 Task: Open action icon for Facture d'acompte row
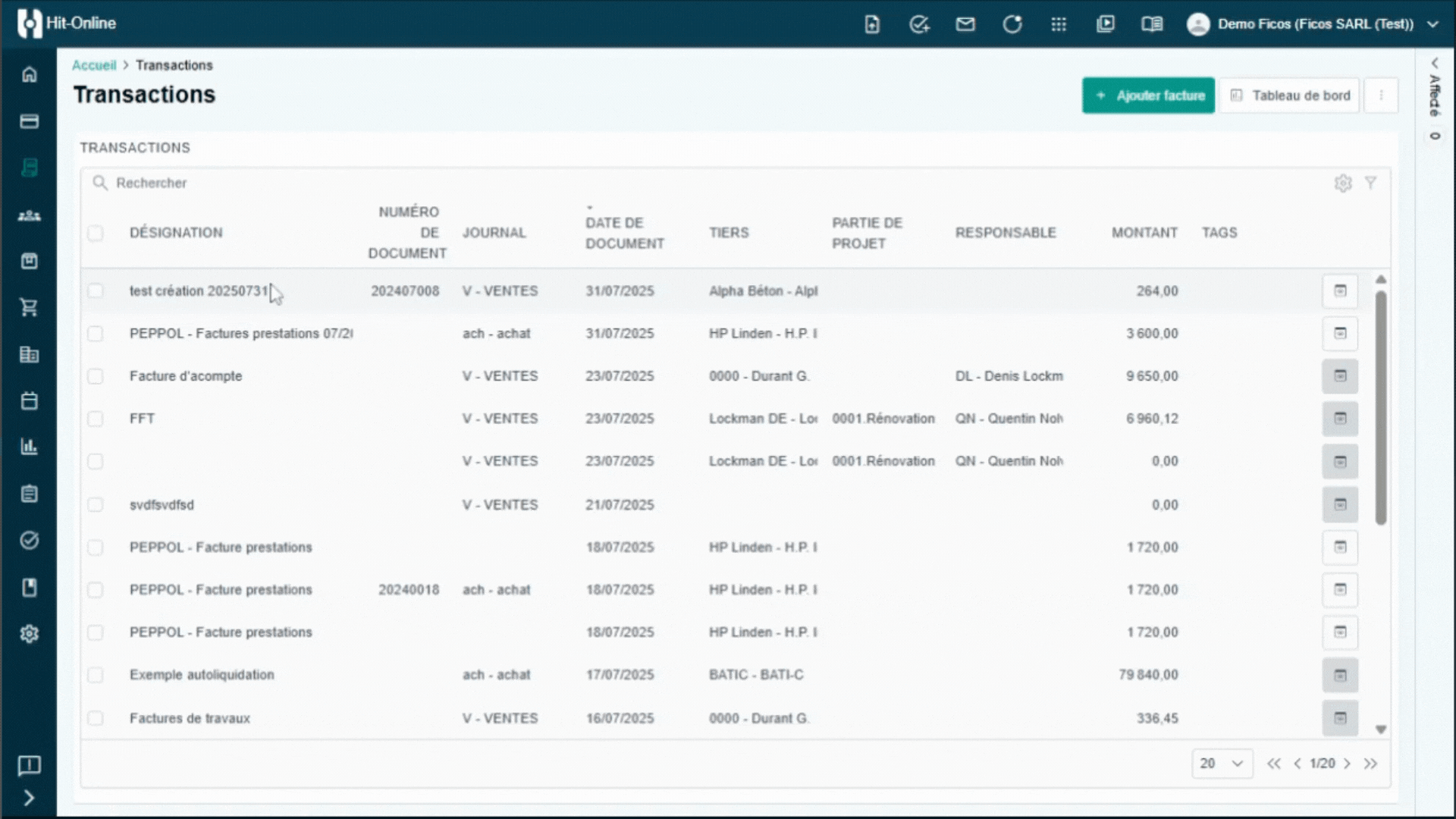pyautogui.click(x=1340, y=376)
